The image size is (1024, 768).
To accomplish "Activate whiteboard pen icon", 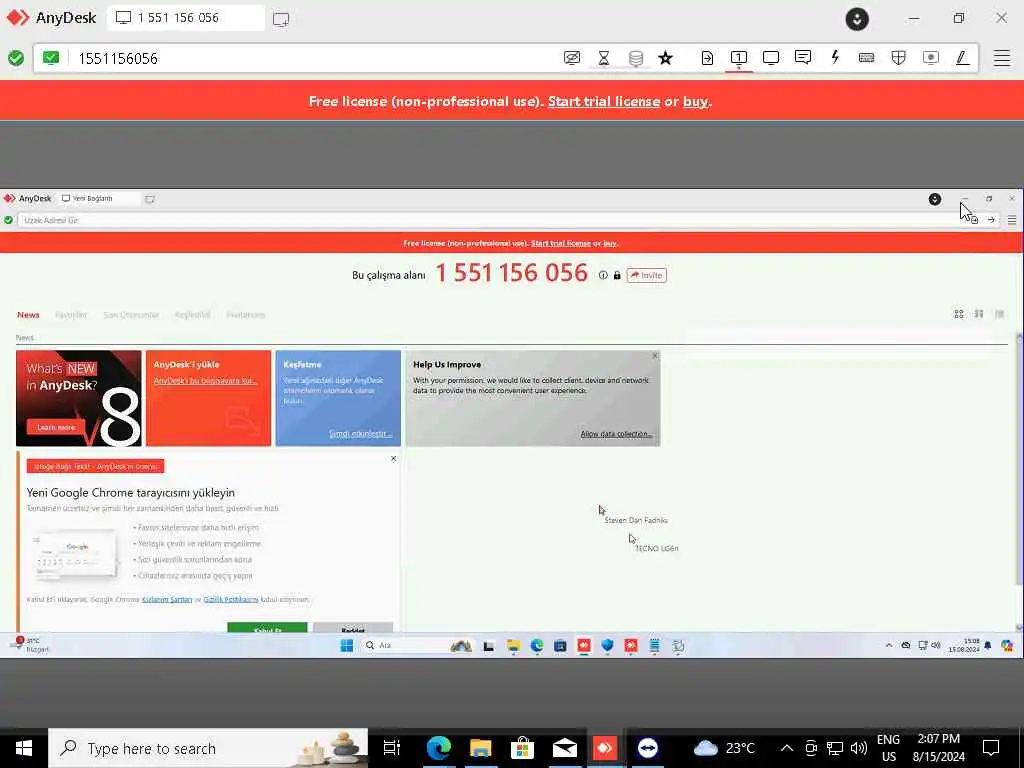I will pyautogui.click(x=962, y=58).
